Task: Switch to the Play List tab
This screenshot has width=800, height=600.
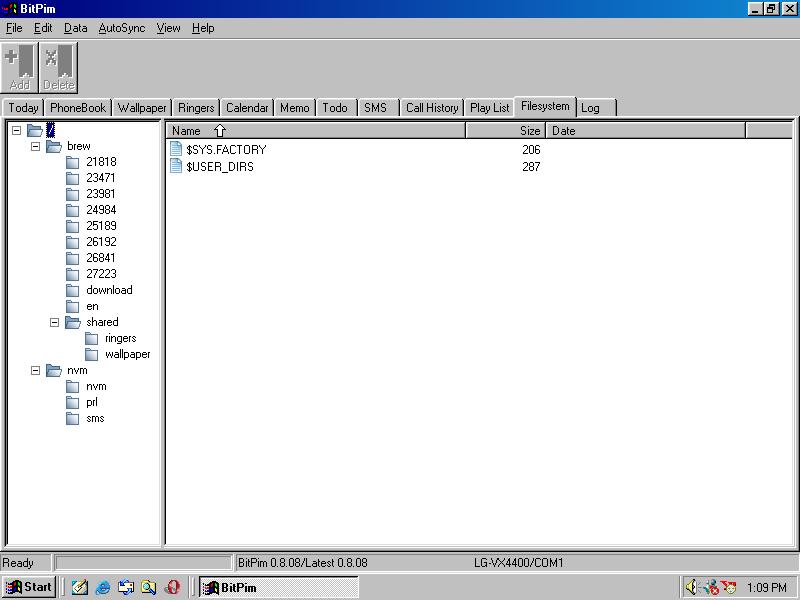Action: [x=490, y=108]
